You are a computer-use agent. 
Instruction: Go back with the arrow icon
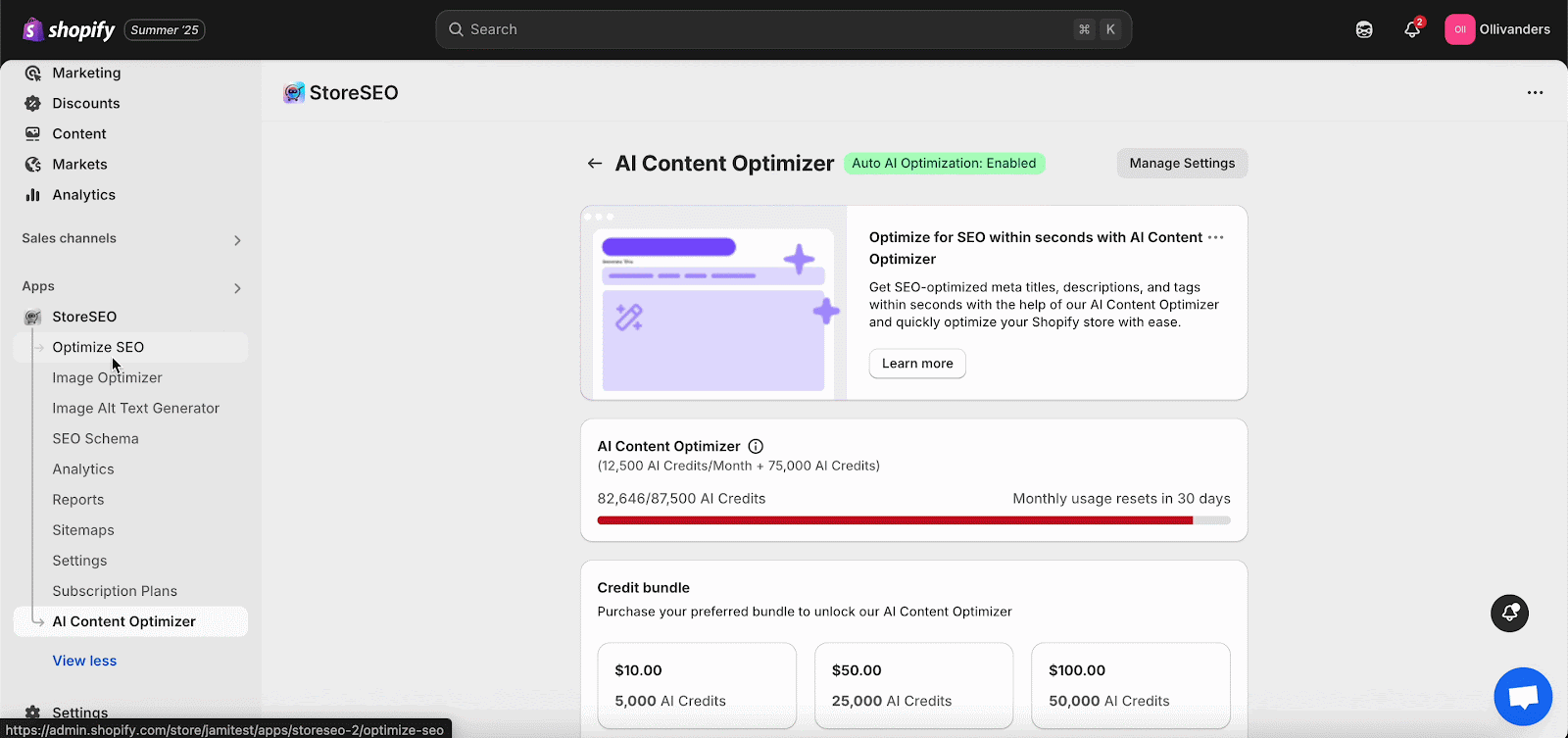tap(595, 164)
